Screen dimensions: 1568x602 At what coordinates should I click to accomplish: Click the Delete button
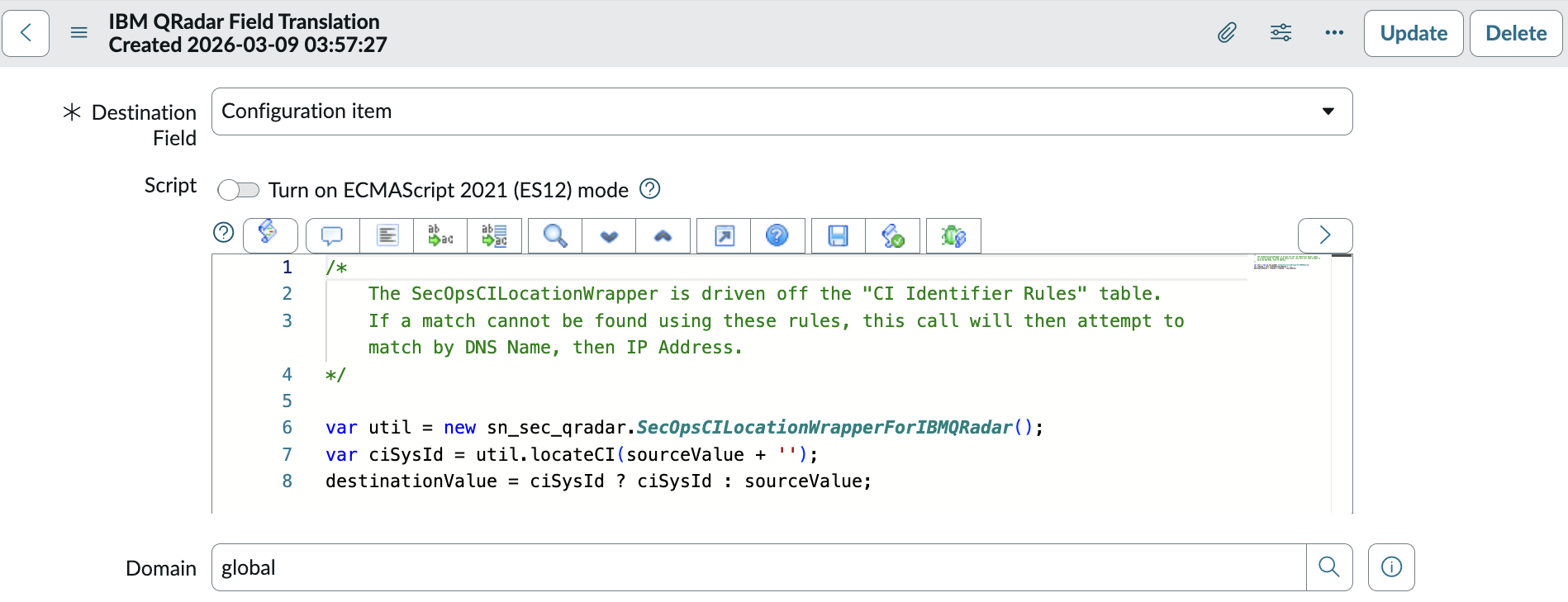click(1516, 33)
